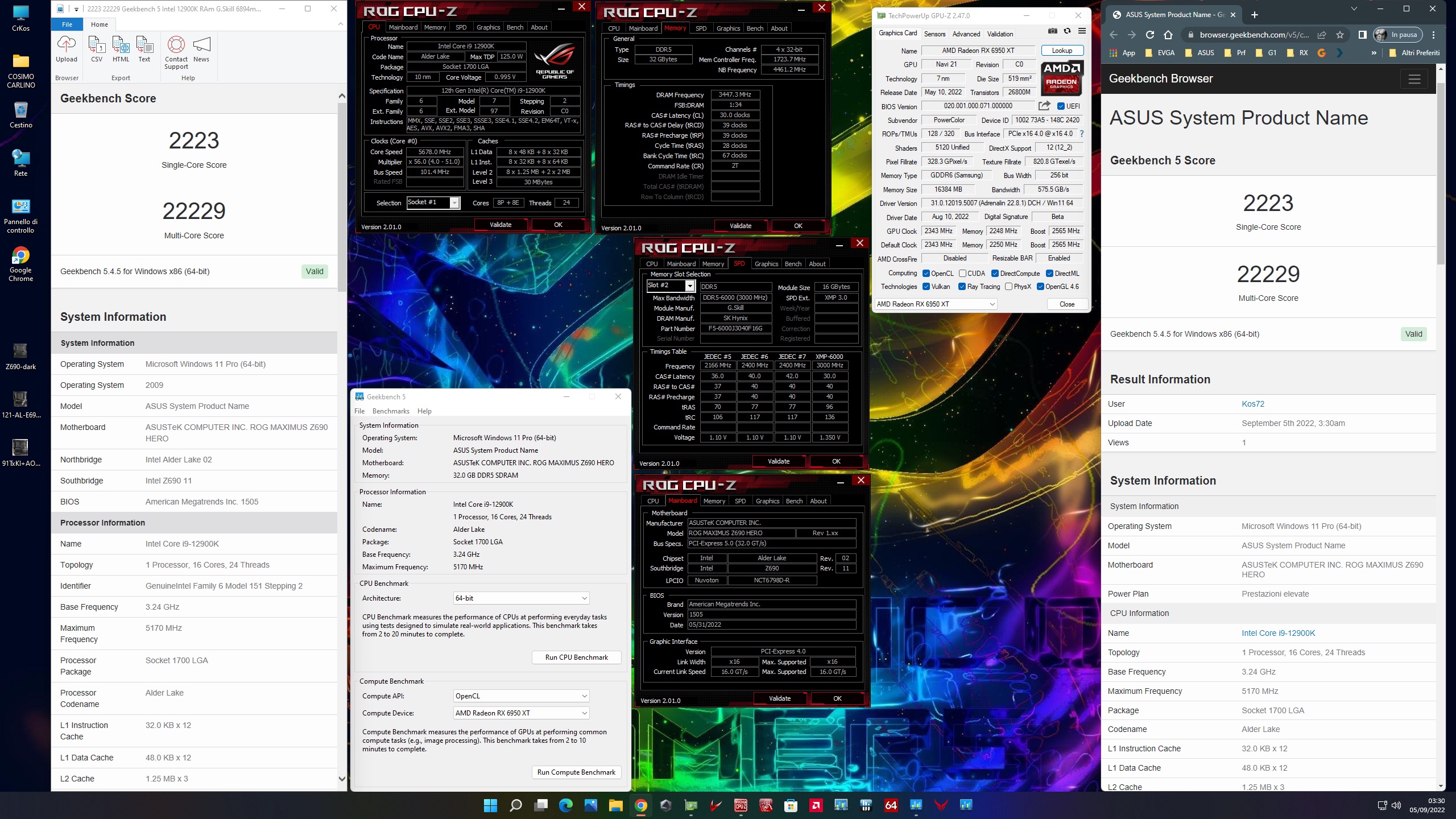
Task: Open Microsoft Edge from taskbar
Action: point(565,805)
